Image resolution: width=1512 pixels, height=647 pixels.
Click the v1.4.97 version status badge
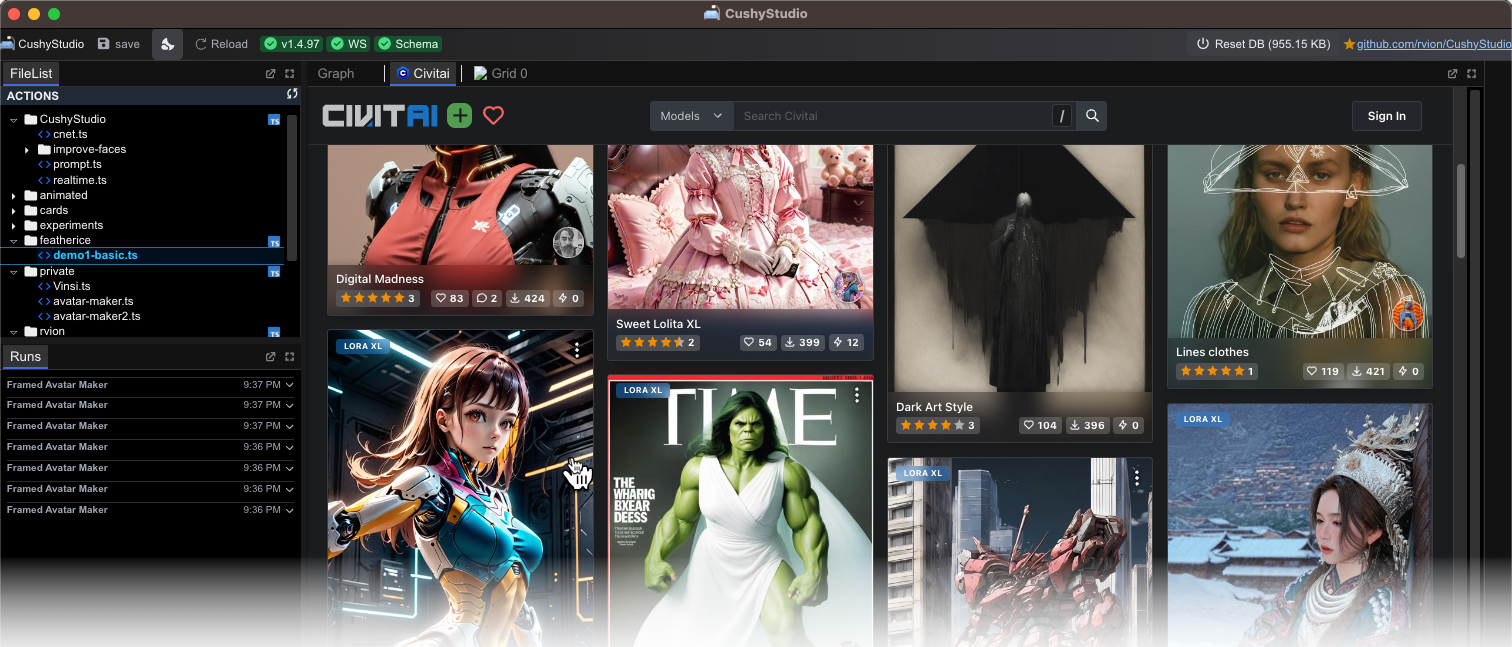(x=291, y=44)
